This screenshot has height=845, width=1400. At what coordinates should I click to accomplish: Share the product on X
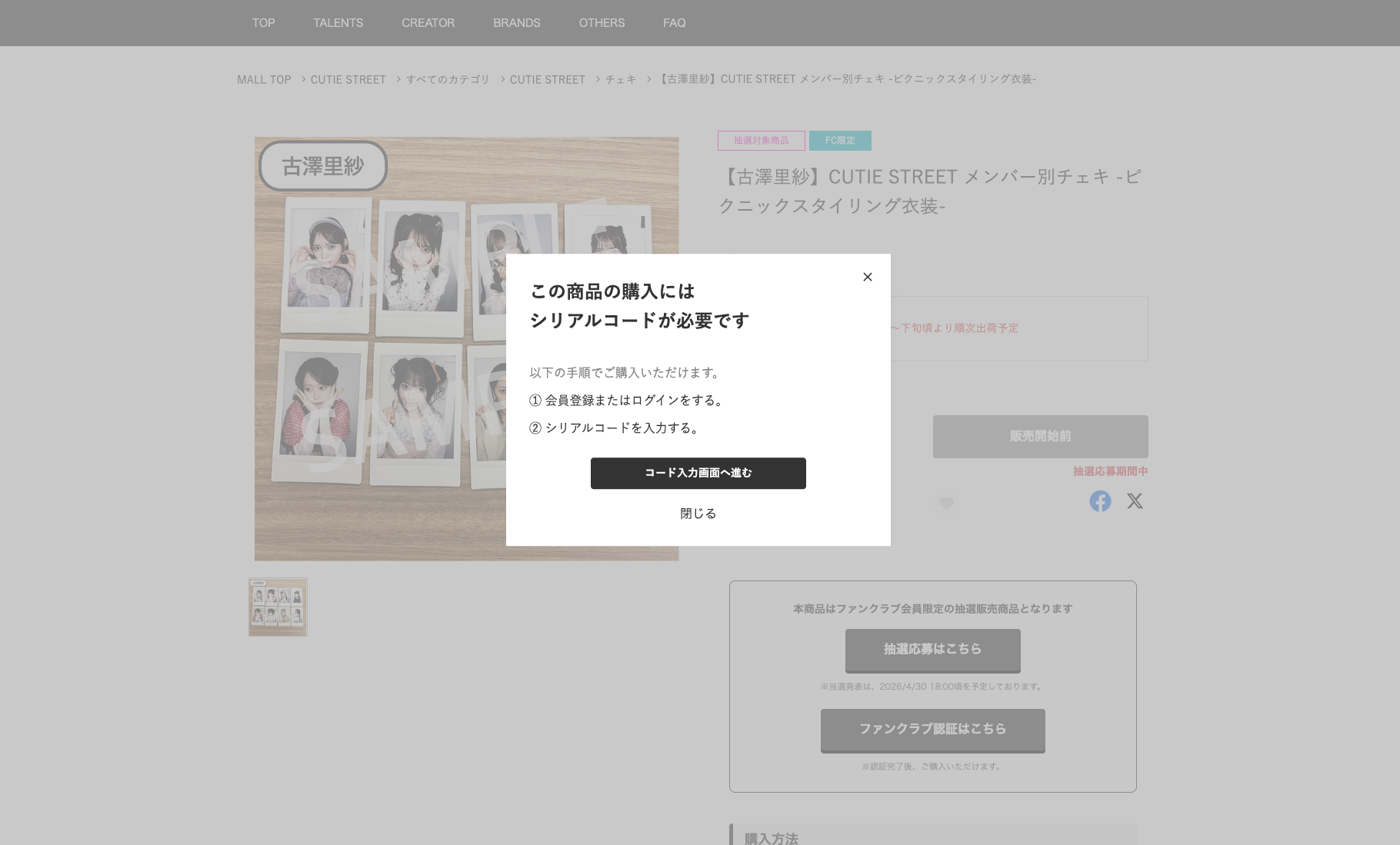1135,501
